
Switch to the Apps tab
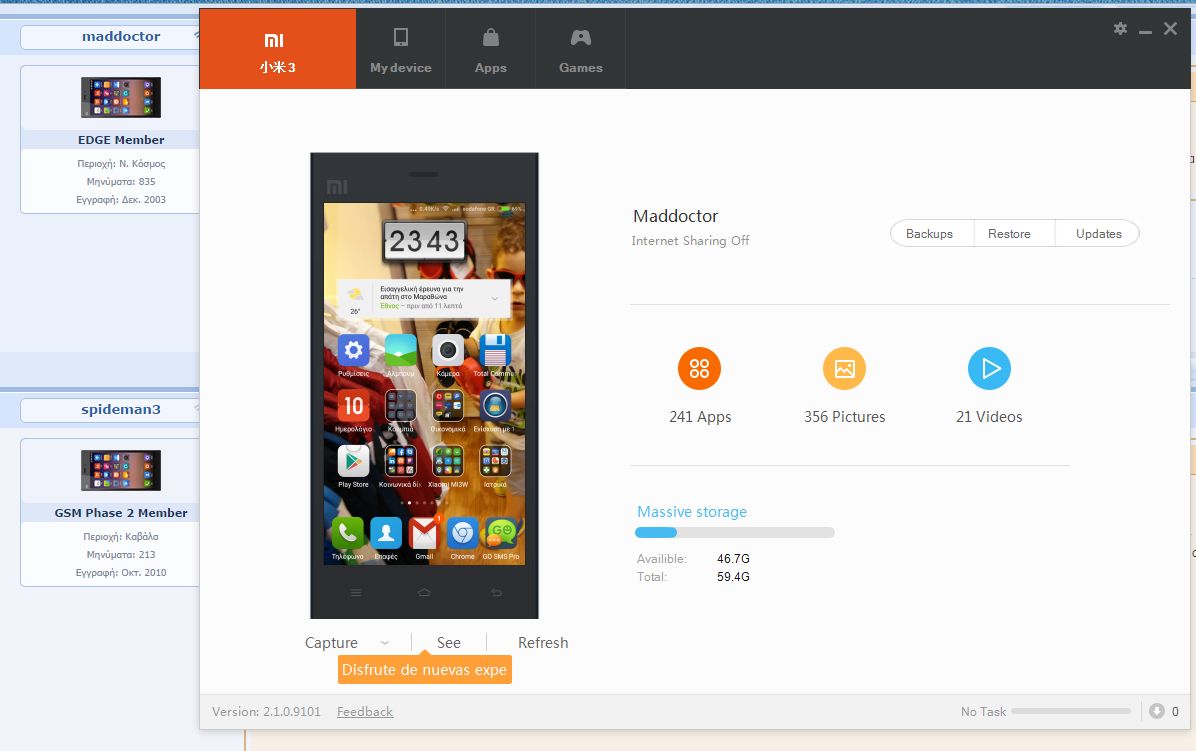490,50
